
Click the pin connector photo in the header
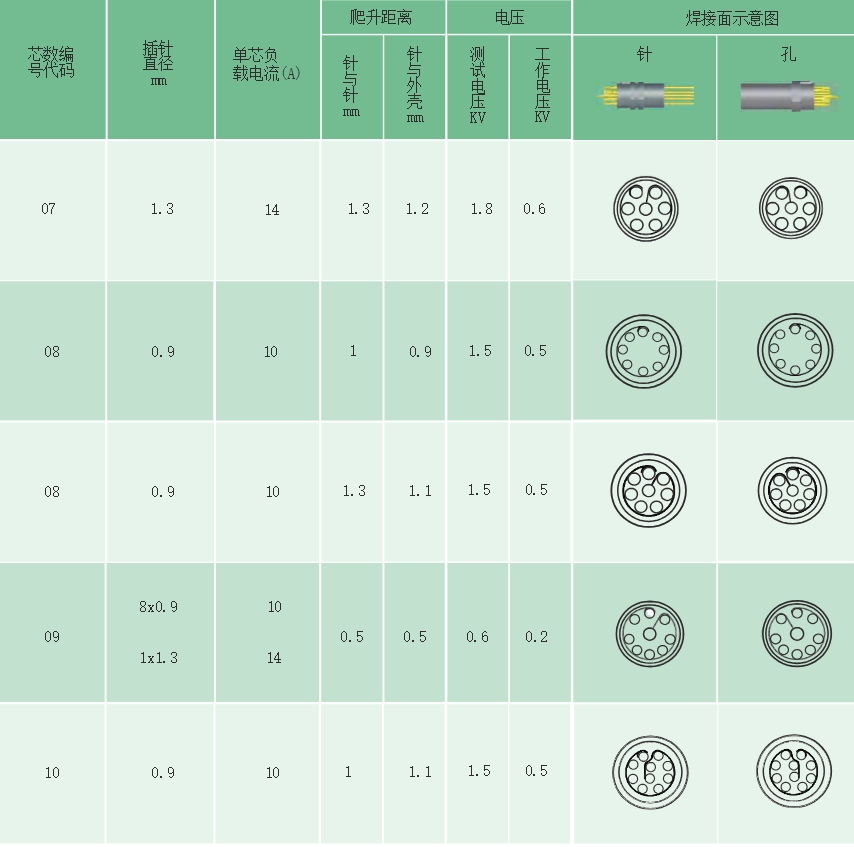[x=646, y=97]
